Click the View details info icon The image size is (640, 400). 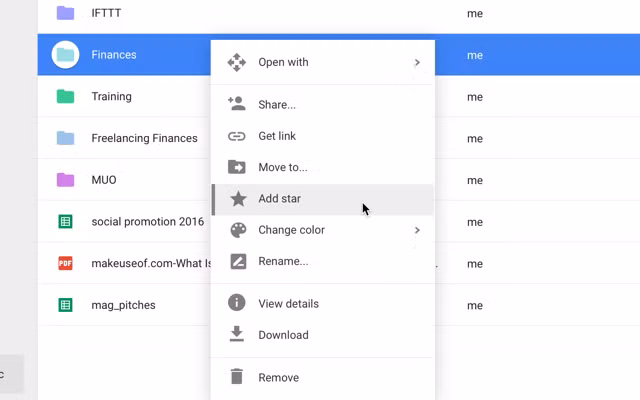[237, 303]
